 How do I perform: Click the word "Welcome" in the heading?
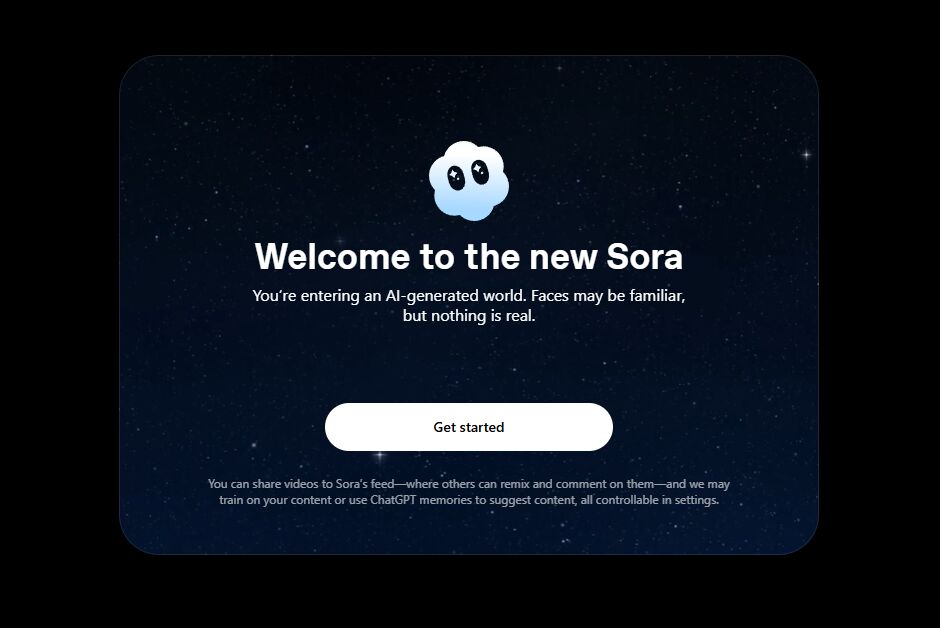pyautogui.click(x=333, y=256)
